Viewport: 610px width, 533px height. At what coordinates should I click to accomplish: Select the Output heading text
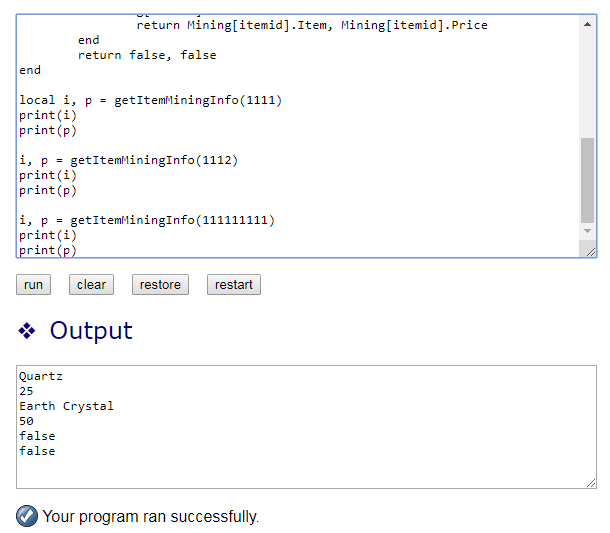91,331
